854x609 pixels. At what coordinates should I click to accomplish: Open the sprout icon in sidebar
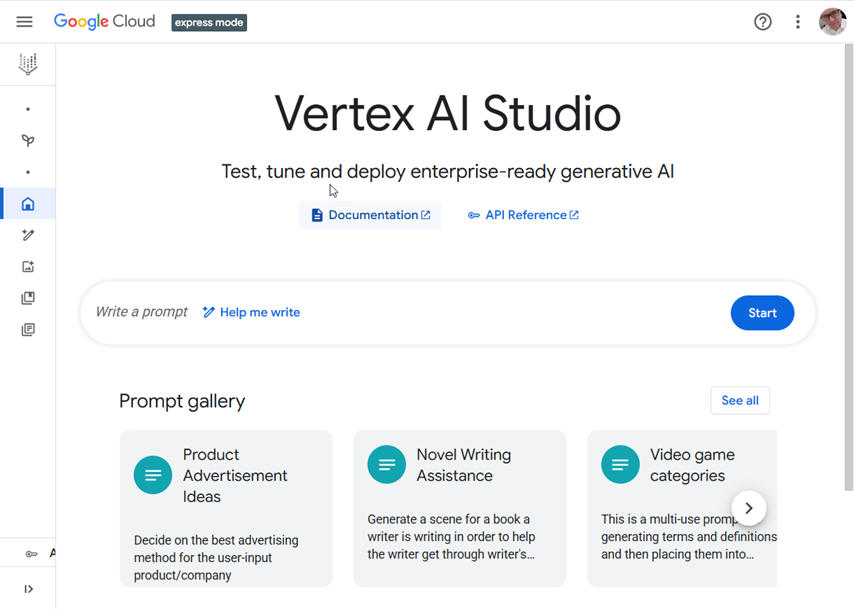(28, 141)
